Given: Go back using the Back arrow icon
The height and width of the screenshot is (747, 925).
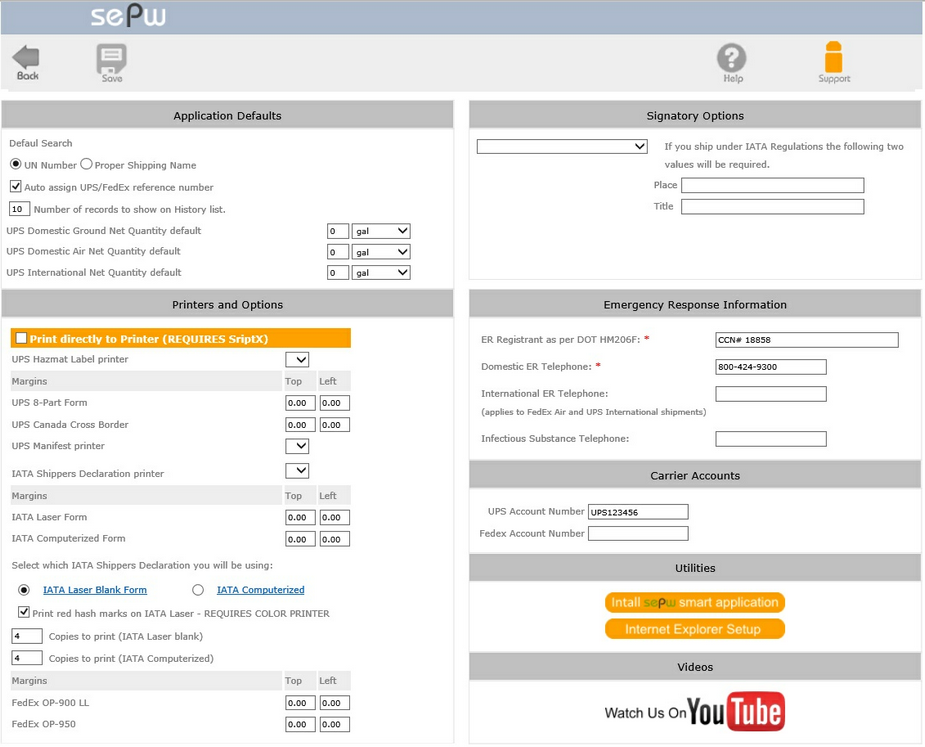Looking at the screenshot, I should click(27, 63).
